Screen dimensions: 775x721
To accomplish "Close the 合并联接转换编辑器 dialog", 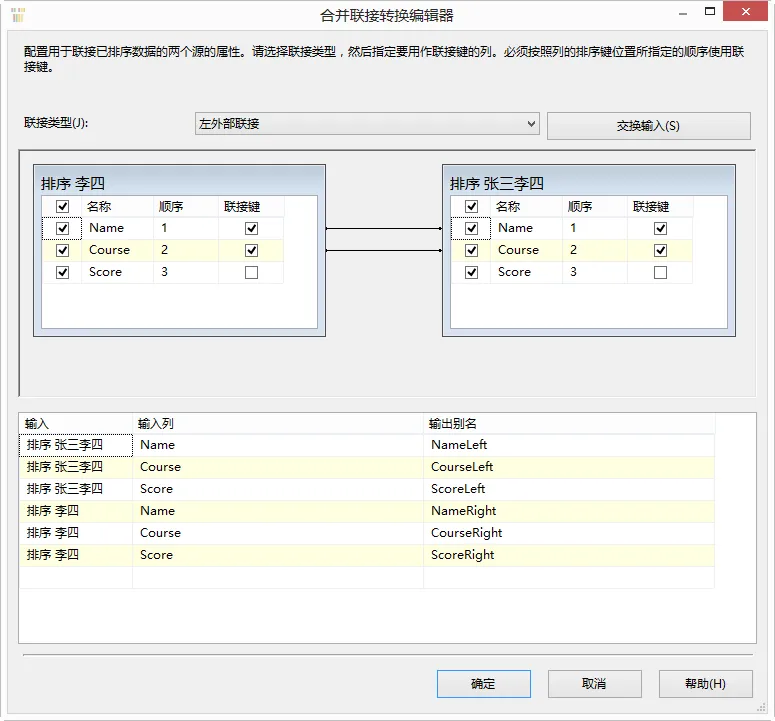I will point(745,11).
